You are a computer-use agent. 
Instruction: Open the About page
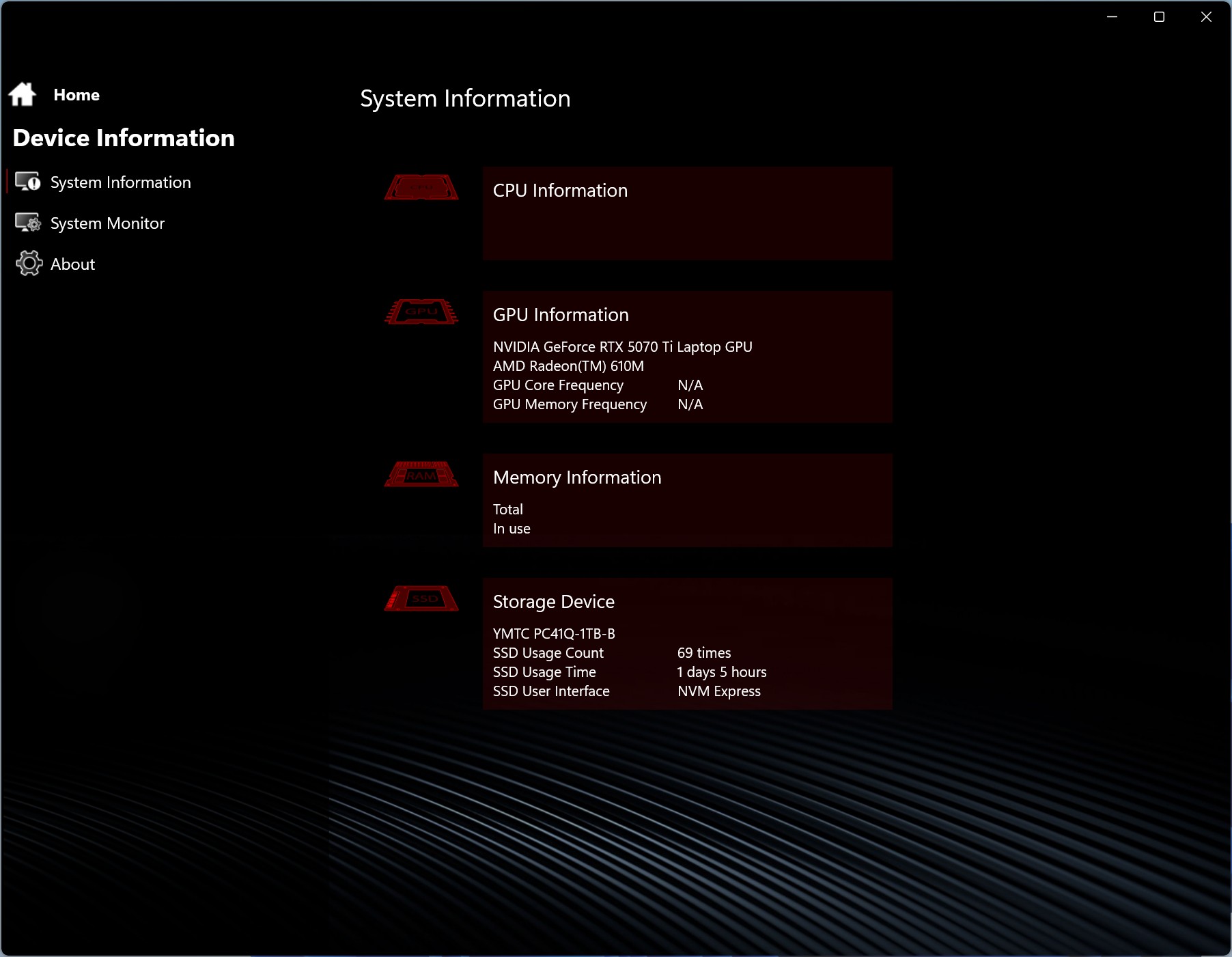(x=72, y=264)
